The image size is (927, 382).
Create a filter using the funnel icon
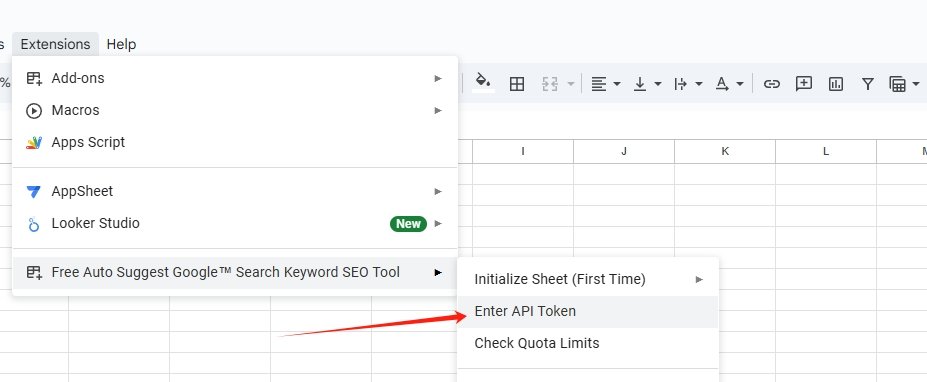(x=867, y=84)
